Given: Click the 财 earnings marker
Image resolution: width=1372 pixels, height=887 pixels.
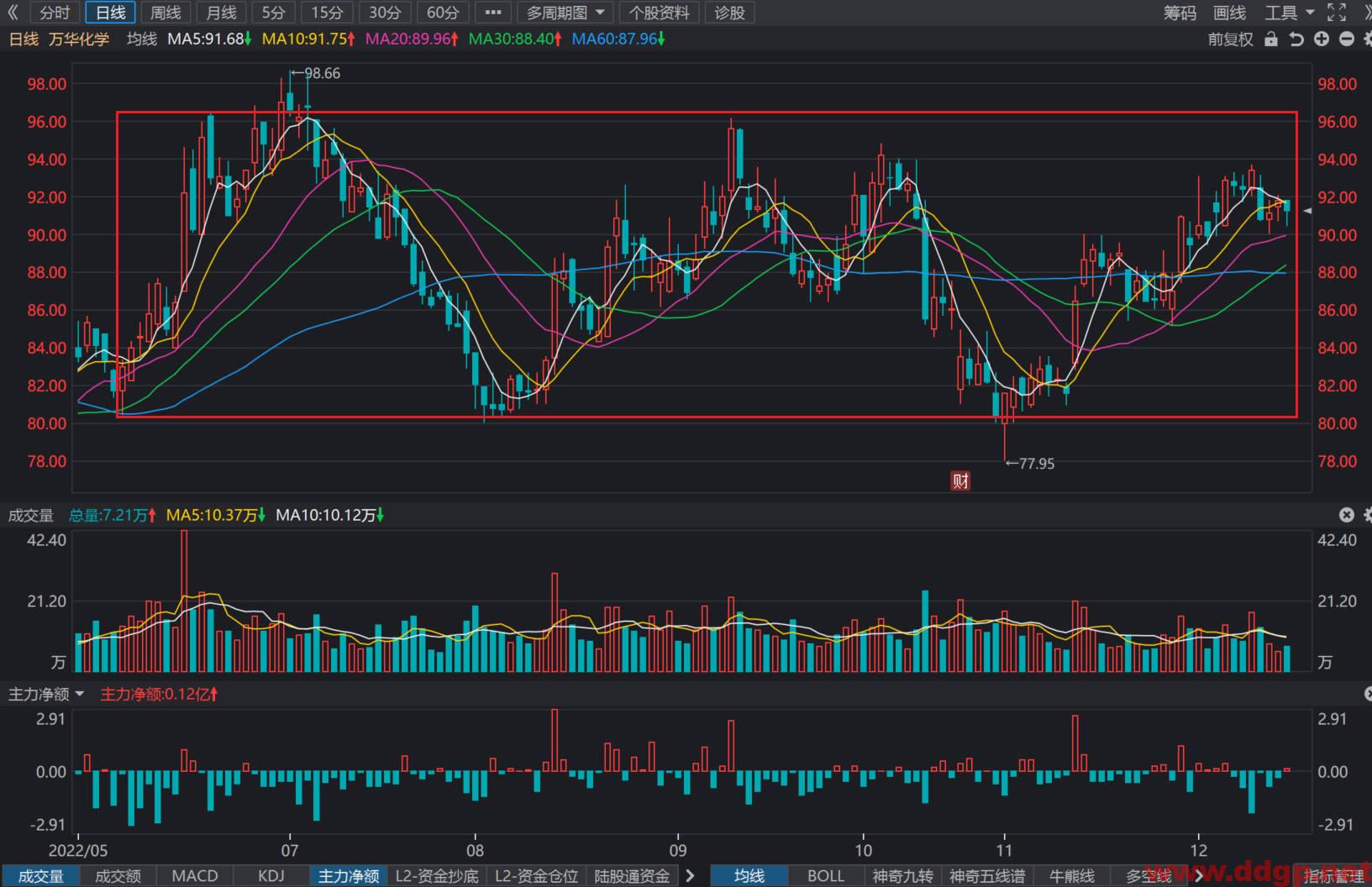Looking at the screenshot, I should pos(960,480).
